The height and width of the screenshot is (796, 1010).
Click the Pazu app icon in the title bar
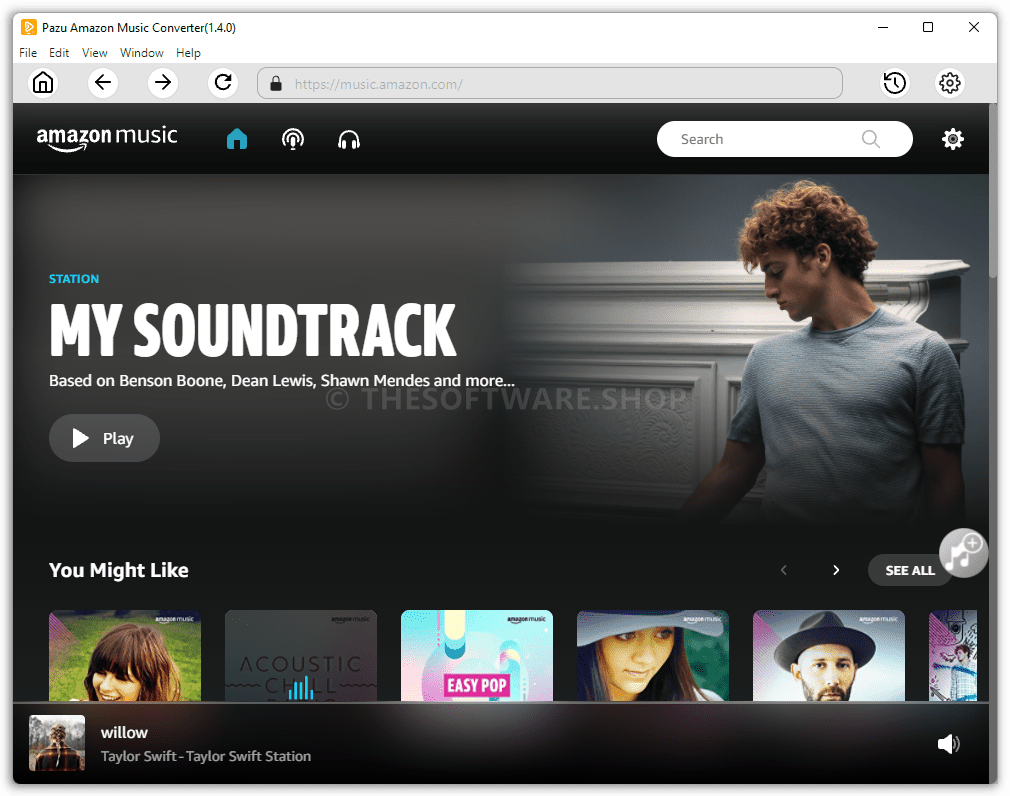[28, 27]
